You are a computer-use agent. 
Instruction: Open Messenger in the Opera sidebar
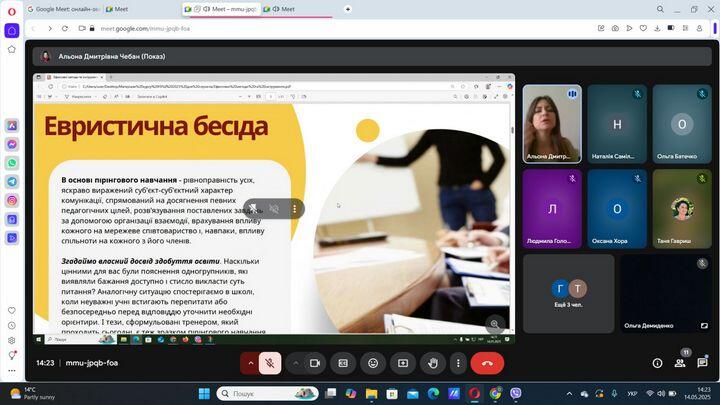(x=12, y=144)
